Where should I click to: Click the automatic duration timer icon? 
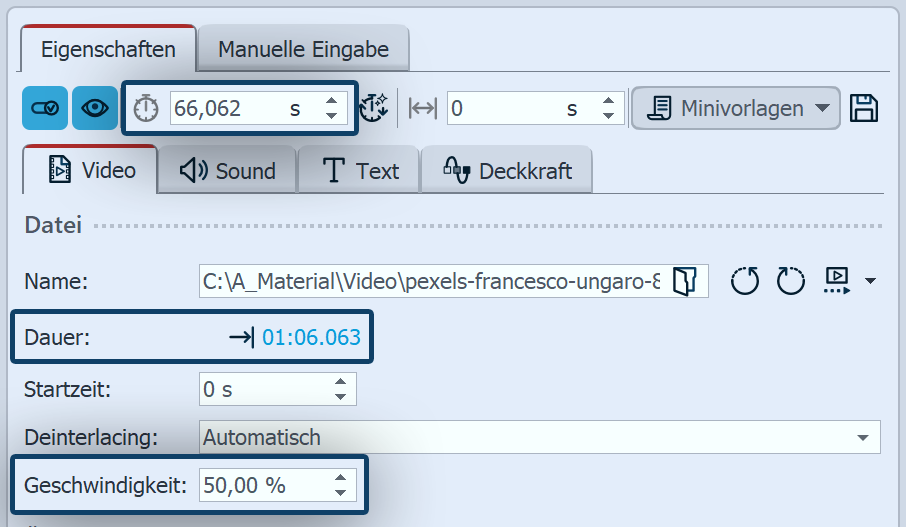click(x=373, y=108)
